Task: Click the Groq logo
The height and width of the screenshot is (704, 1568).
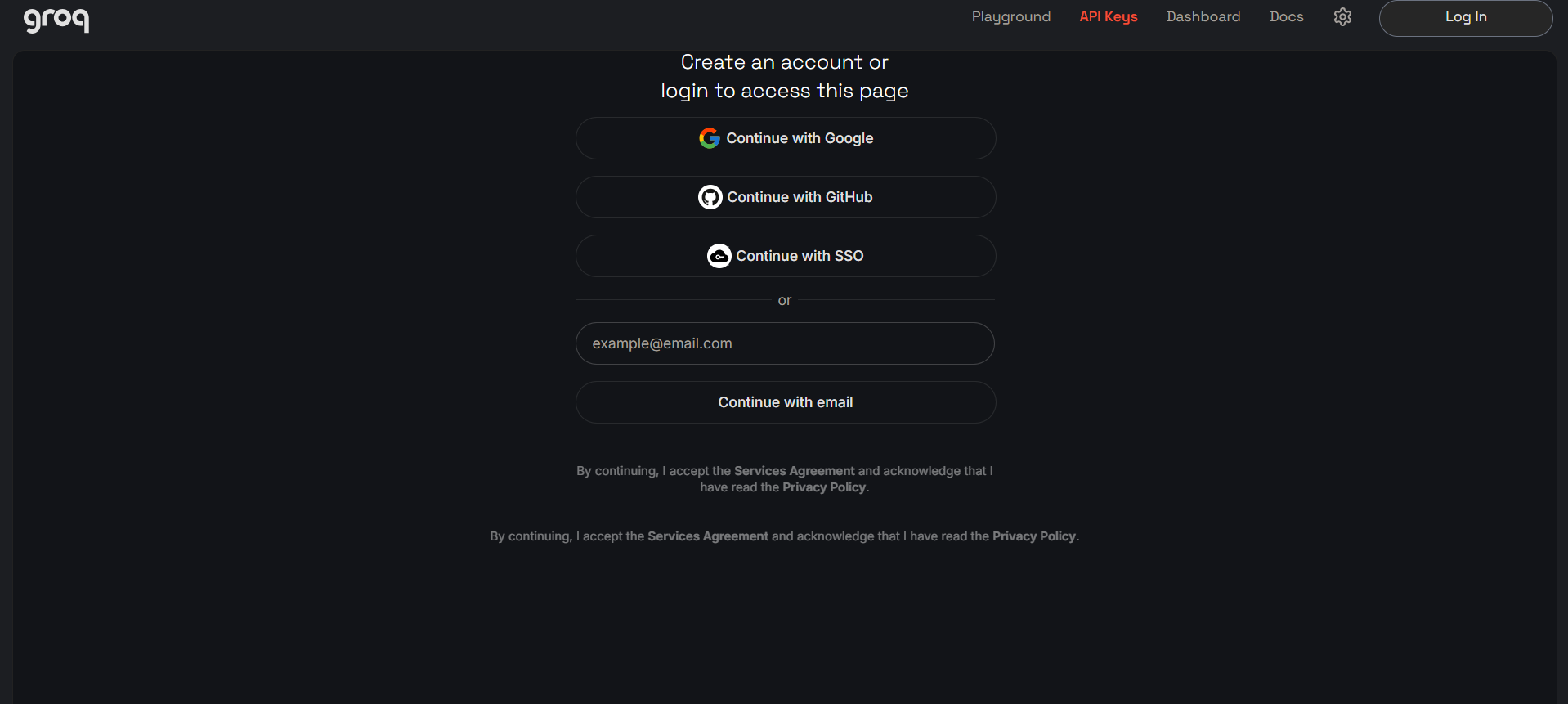Action: pos(56,20)
